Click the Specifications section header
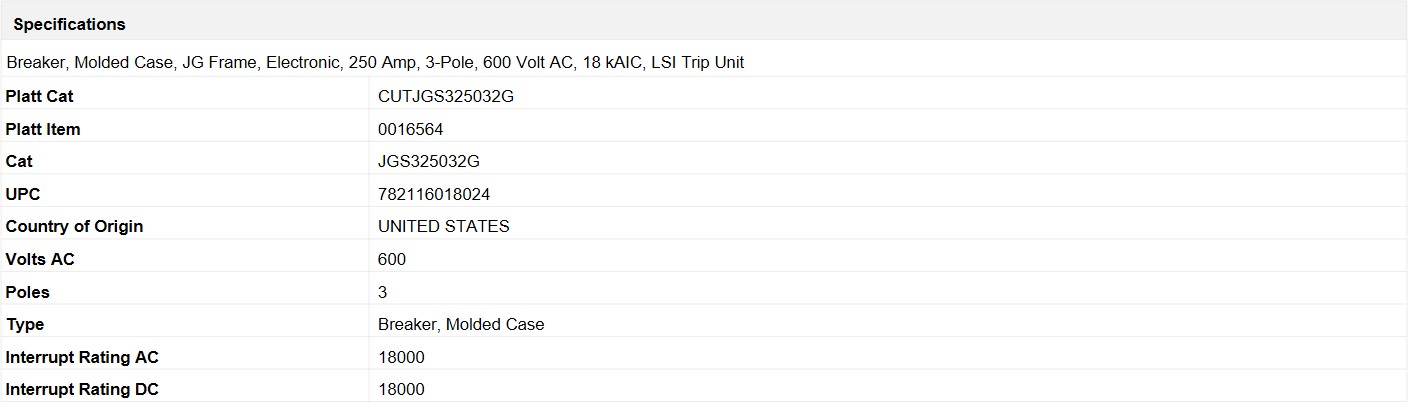 pos(69,24)
